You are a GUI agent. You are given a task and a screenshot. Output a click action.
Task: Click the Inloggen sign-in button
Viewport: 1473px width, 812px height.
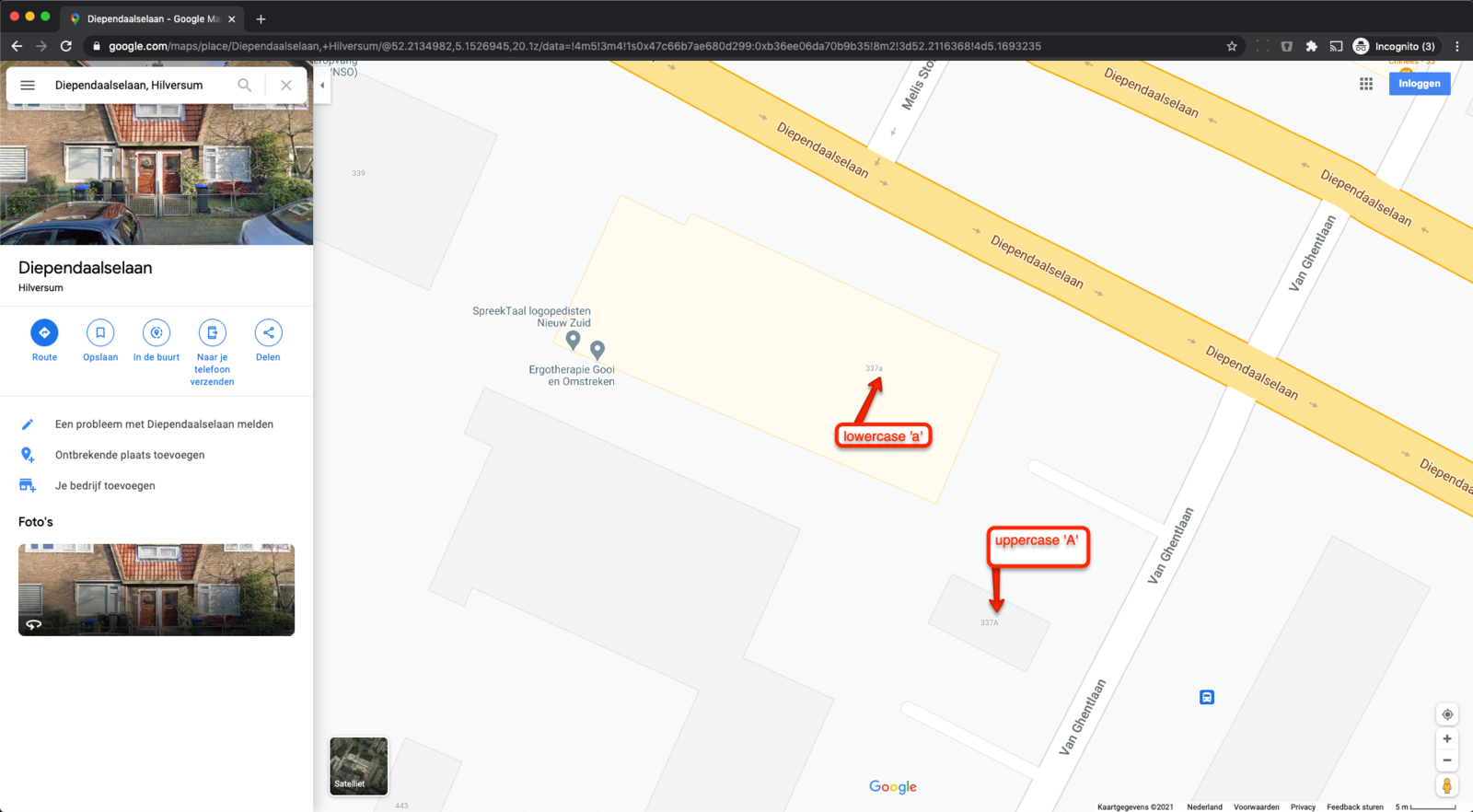(1420, 84)
